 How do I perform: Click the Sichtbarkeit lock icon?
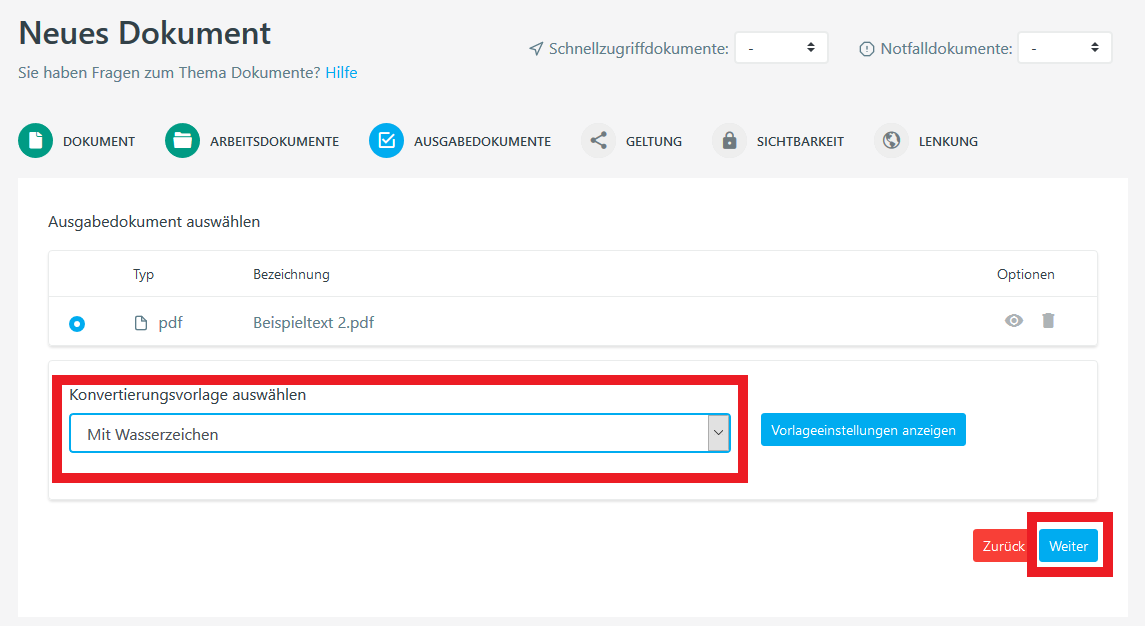click(729, 141)
